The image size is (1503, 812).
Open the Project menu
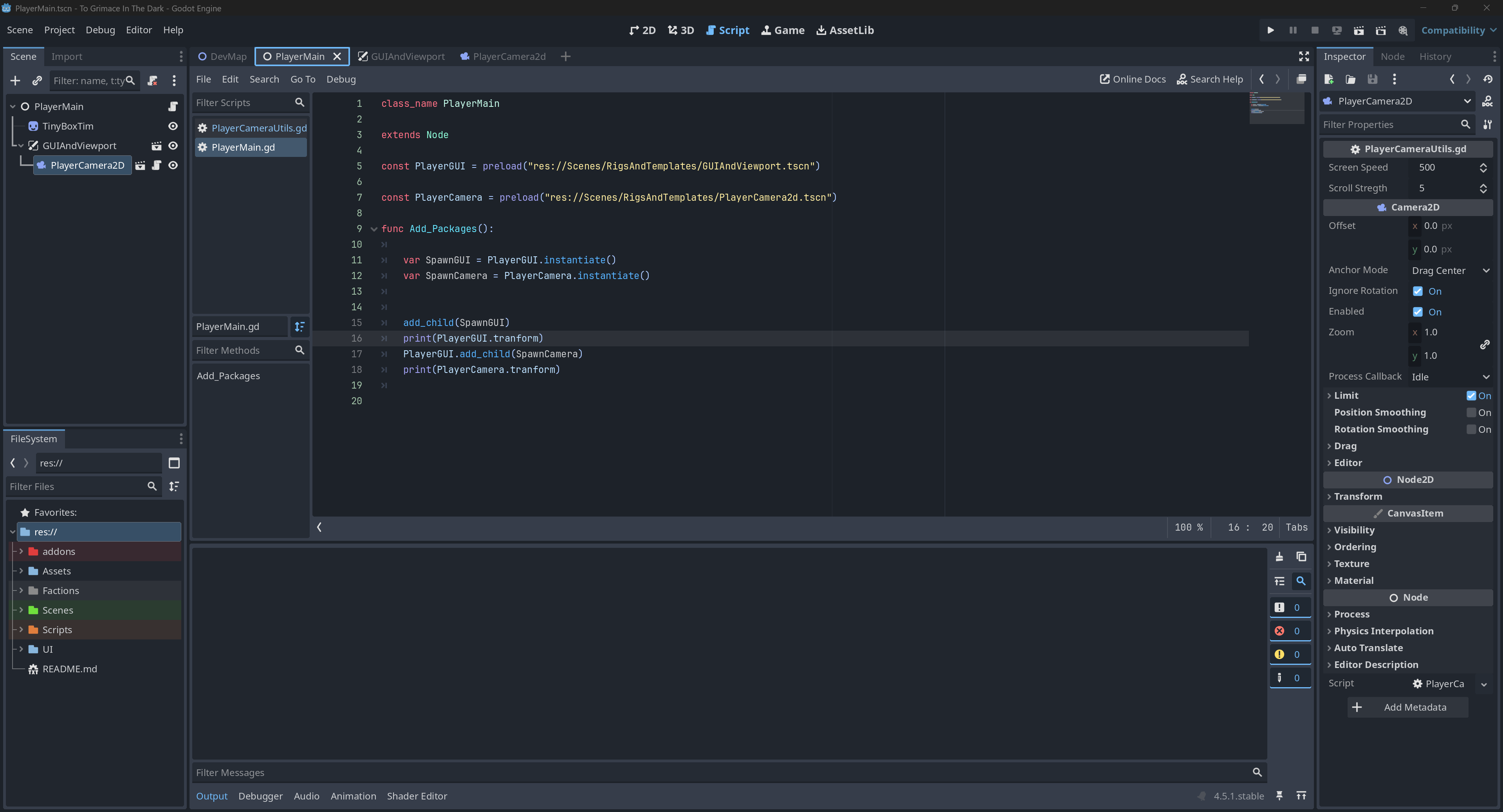click(x=59, y=30)
